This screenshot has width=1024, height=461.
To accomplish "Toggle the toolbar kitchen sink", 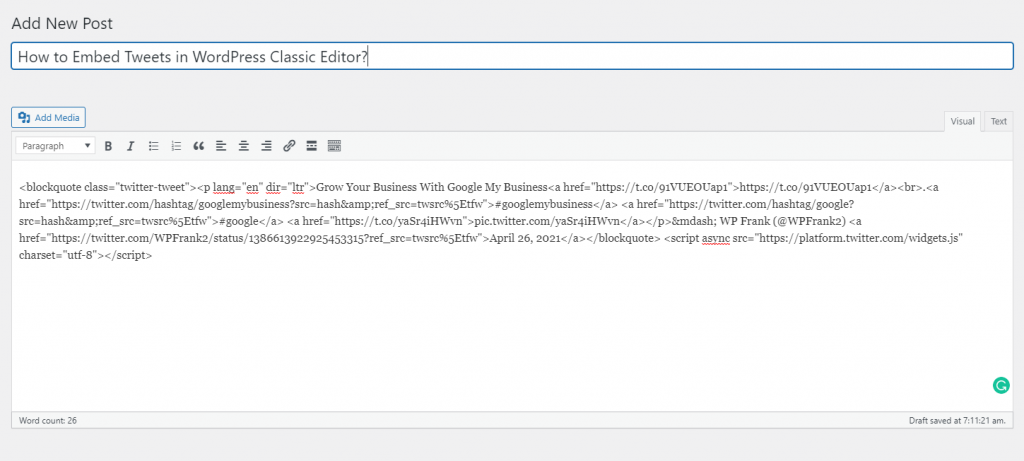I will (334, 146).
